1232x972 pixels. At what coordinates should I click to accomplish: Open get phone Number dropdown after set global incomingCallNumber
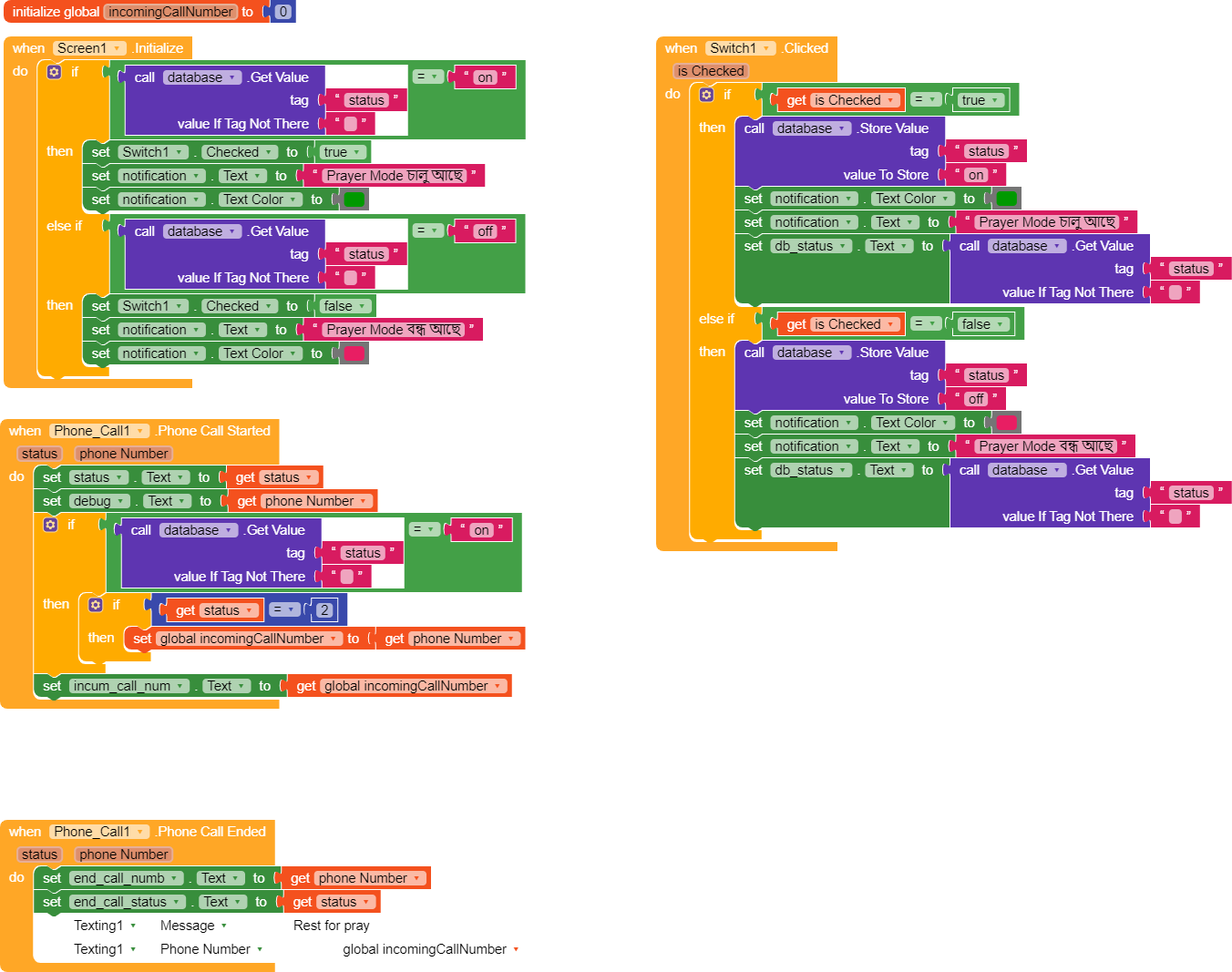pyautogui.click(x=465, y=639)
